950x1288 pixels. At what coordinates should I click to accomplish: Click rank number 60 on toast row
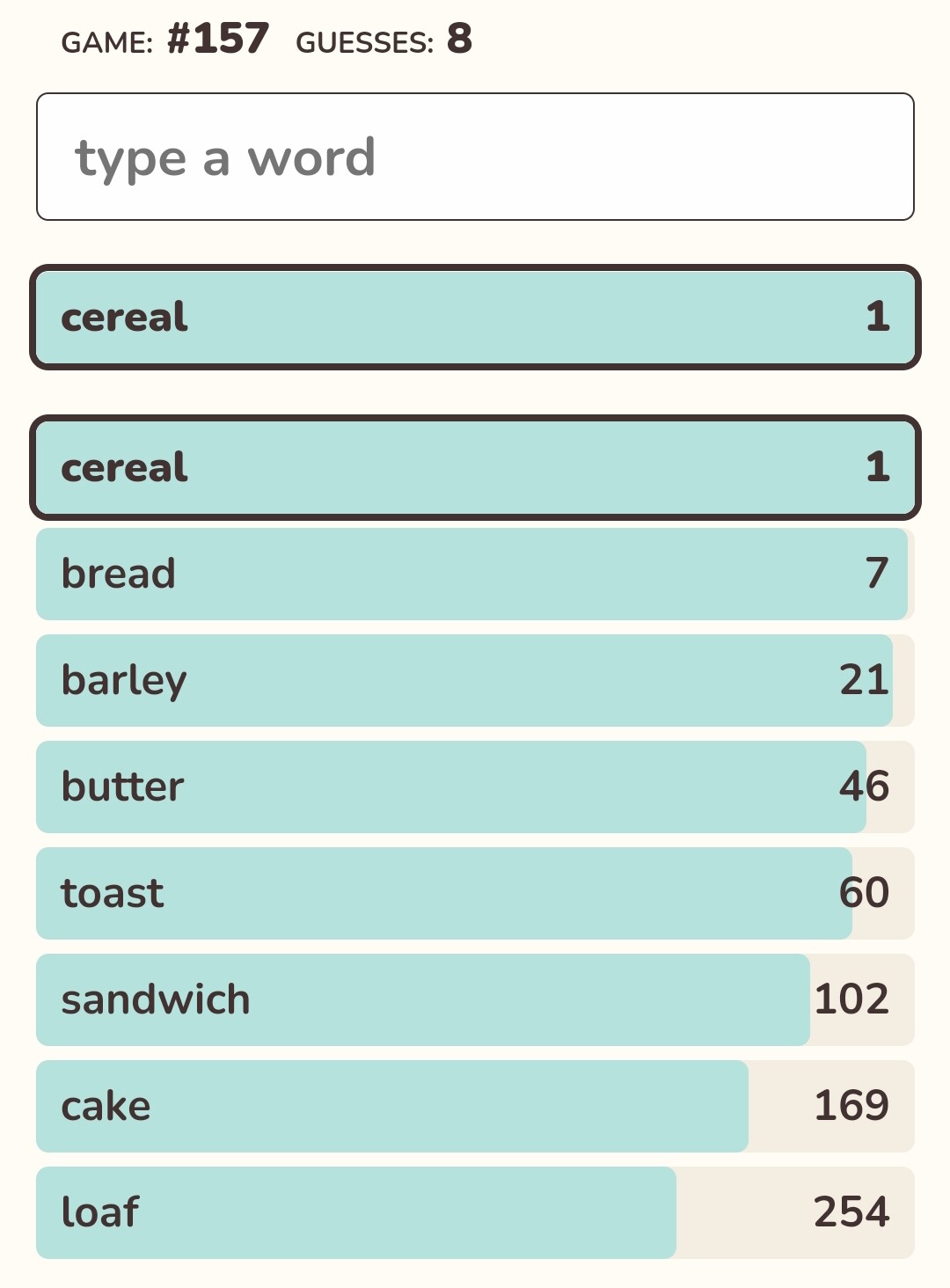coord(864,893)
